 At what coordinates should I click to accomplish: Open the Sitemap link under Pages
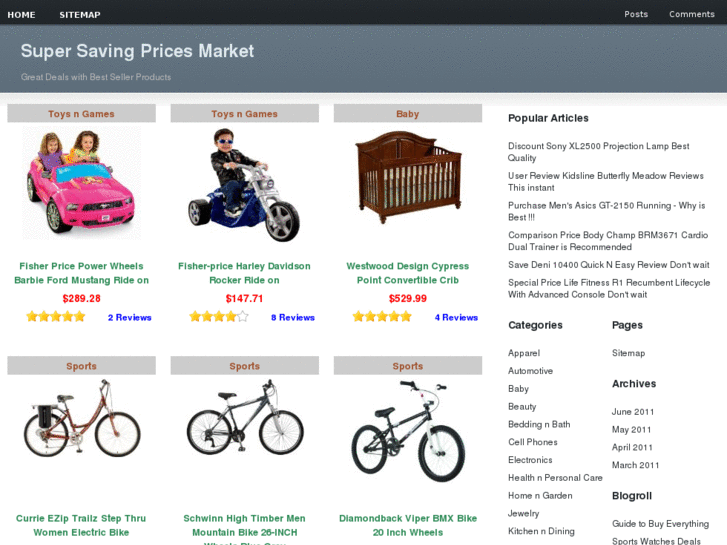(x=628, y=353)
